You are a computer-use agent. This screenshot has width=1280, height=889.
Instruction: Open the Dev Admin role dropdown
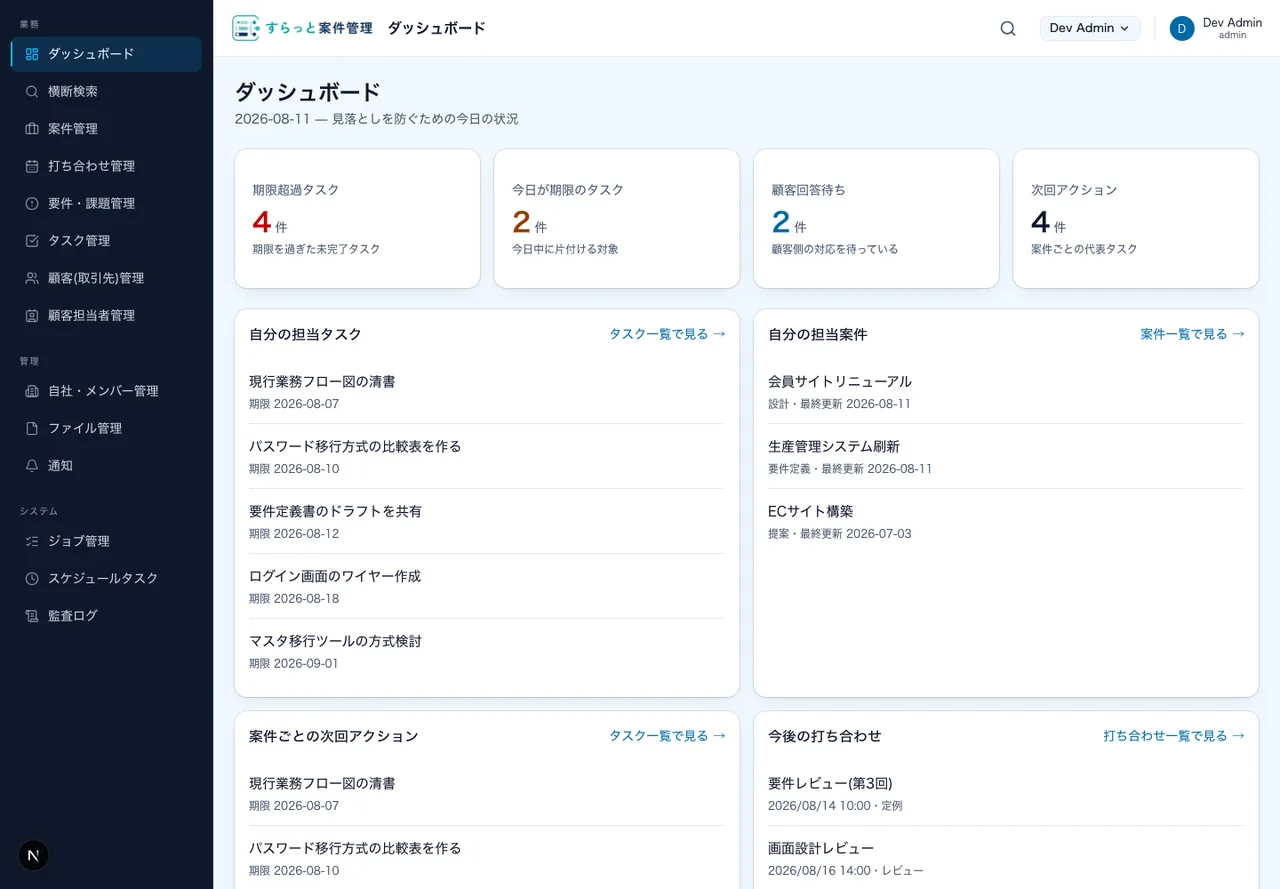tap(1090, 28)
